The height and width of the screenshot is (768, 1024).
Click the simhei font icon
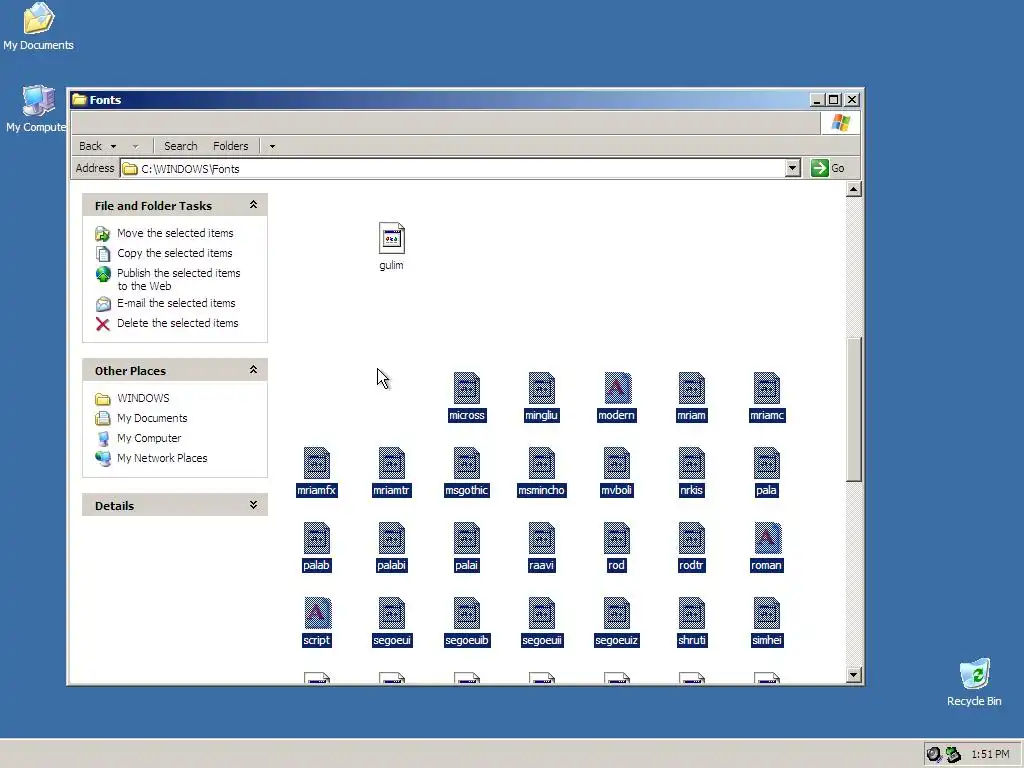[x=767, y=613]
